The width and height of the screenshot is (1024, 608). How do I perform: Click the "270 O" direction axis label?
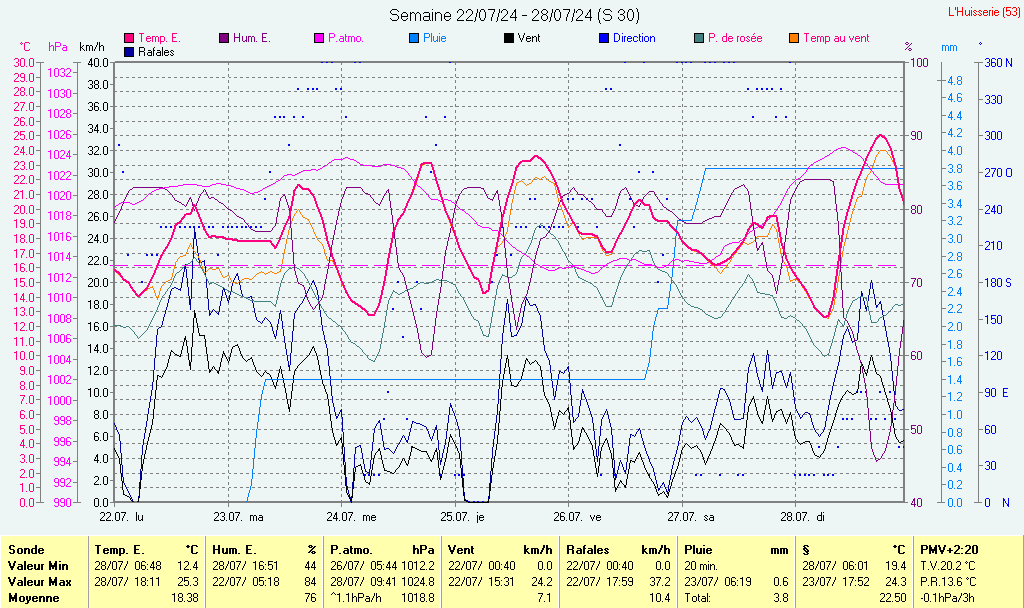point(999,173)
